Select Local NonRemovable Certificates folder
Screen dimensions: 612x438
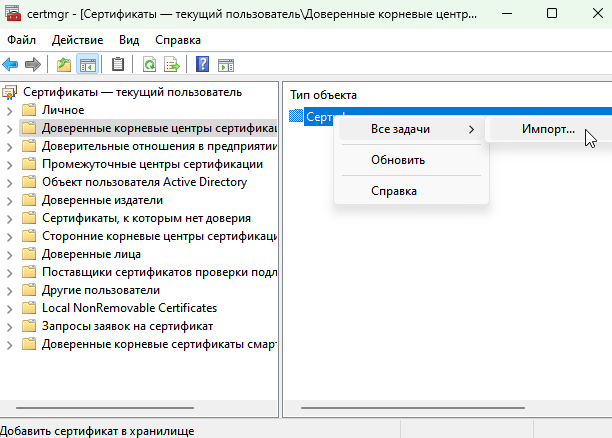tap(129, 308)
